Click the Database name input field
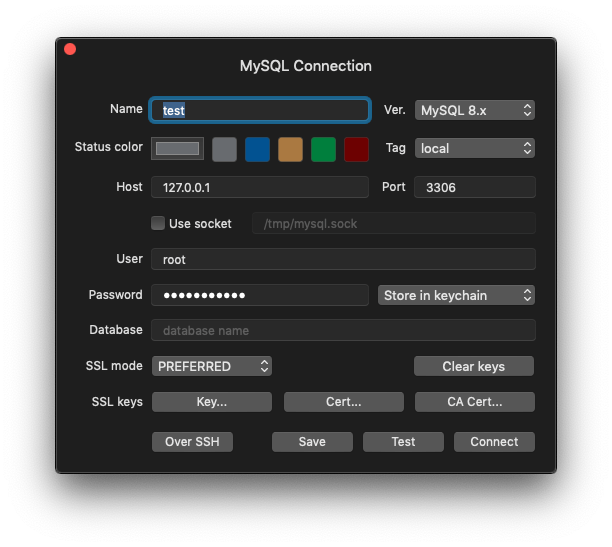 click(x=343, y=331)
